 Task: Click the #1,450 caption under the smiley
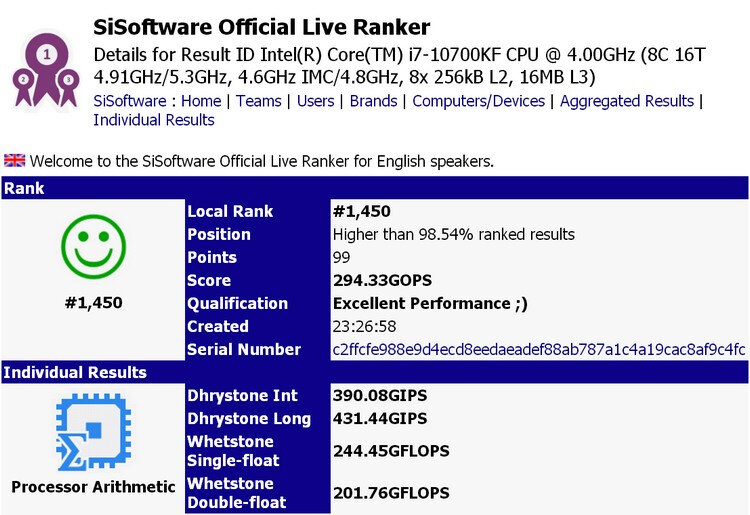coord(94,303)
